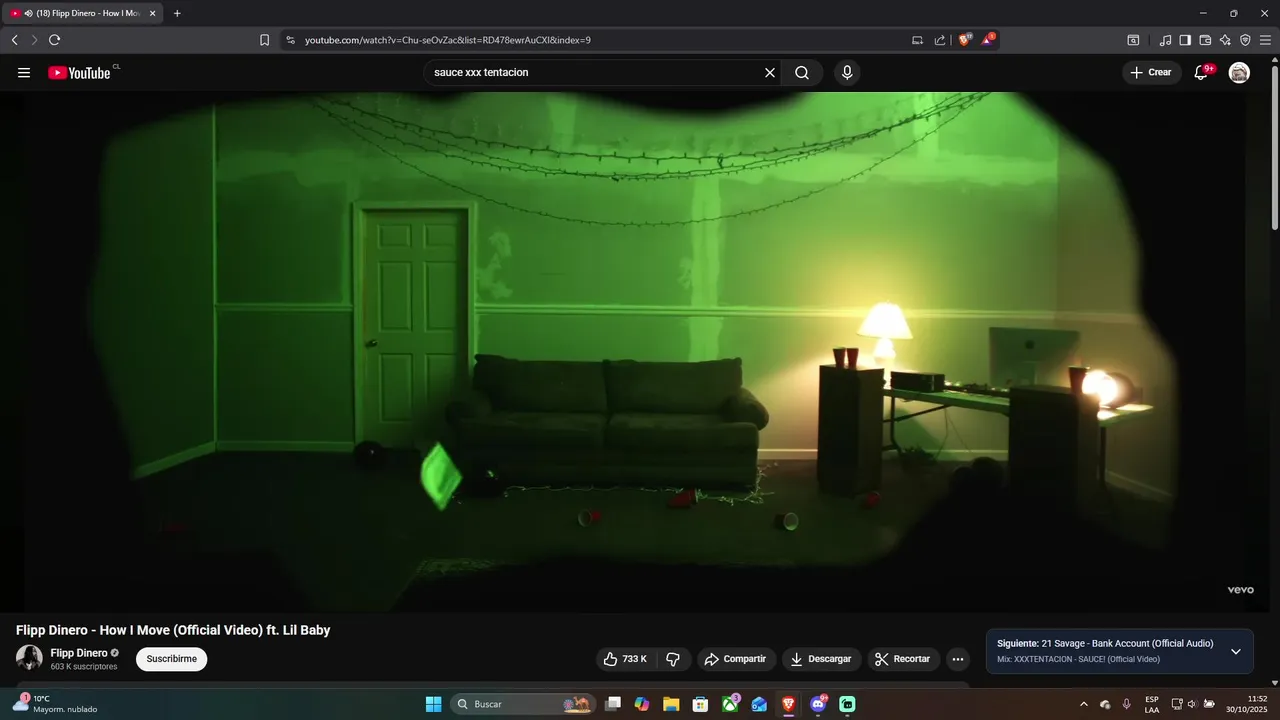Screen dimensions: 1280x720
Task: Go forward in browser history
Action: pyautogui.click(x=34, y=40)
